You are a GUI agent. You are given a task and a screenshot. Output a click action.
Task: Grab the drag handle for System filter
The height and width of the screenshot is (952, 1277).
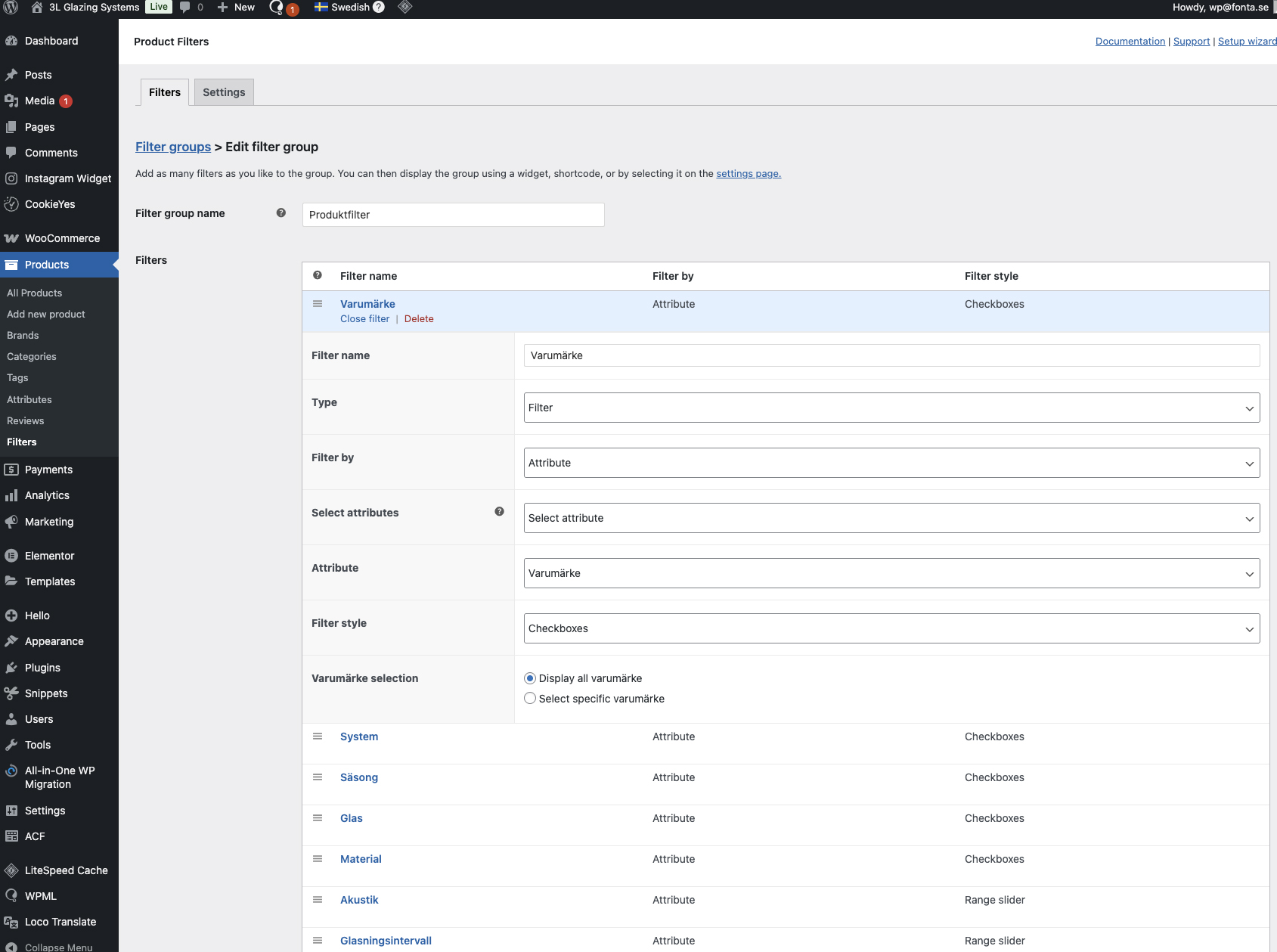318,736
